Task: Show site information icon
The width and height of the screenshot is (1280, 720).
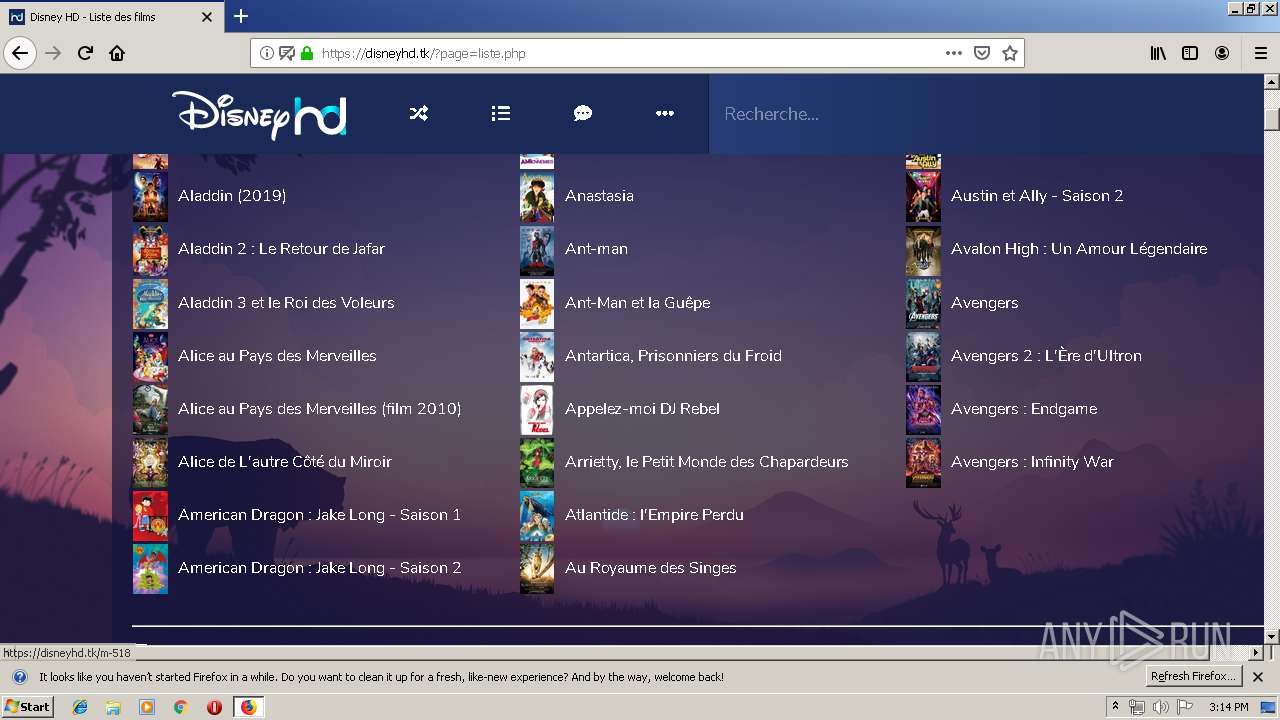Action: point(267,53)
